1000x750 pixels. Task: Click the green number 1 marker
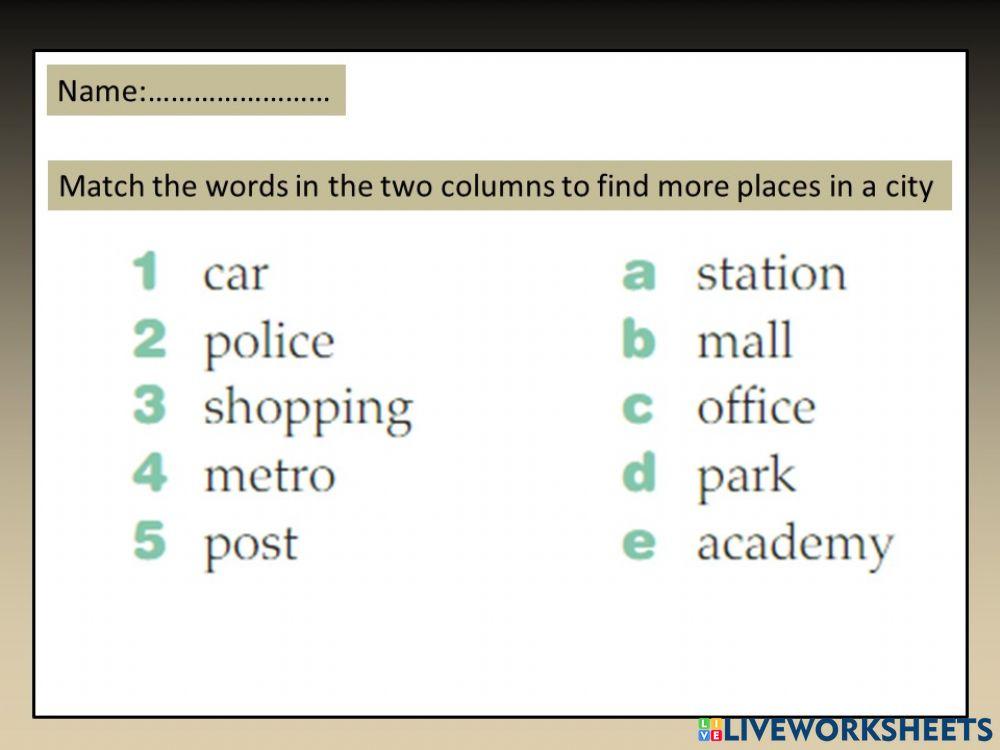pyautogui.click(x=146, y=272)
